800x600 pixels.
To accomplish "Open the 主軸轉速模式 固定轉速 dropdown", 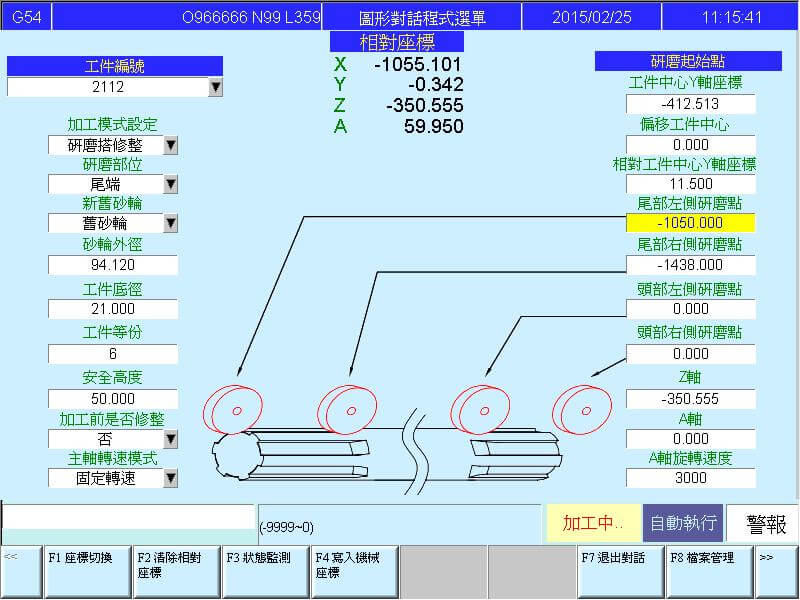I will click(170, 478).
